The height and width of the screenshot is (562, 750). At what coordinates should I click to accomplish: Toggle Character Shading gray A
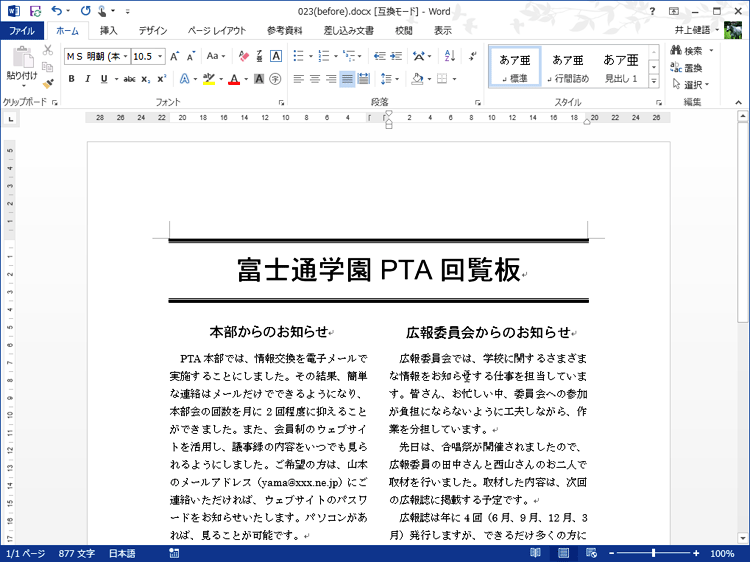click(x=259, y=79)
